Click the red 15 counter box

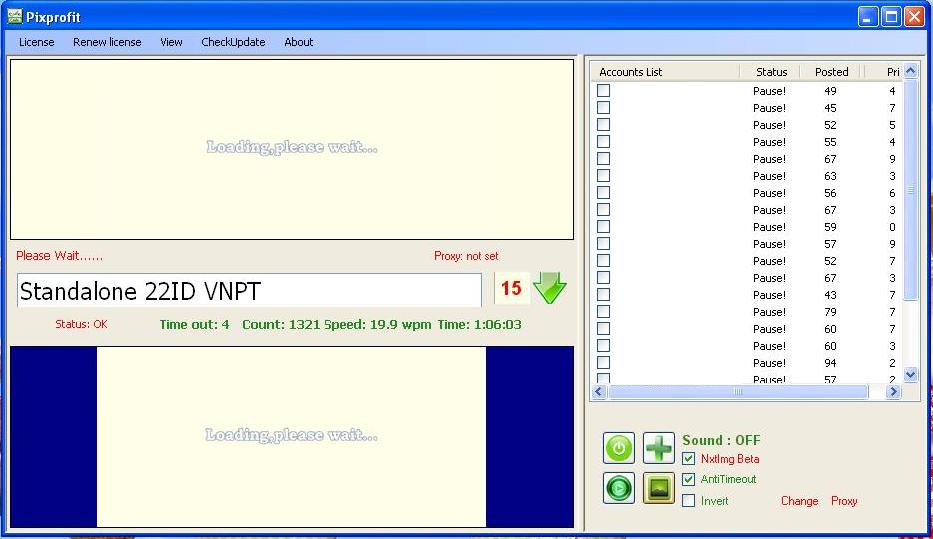[511, 288]
